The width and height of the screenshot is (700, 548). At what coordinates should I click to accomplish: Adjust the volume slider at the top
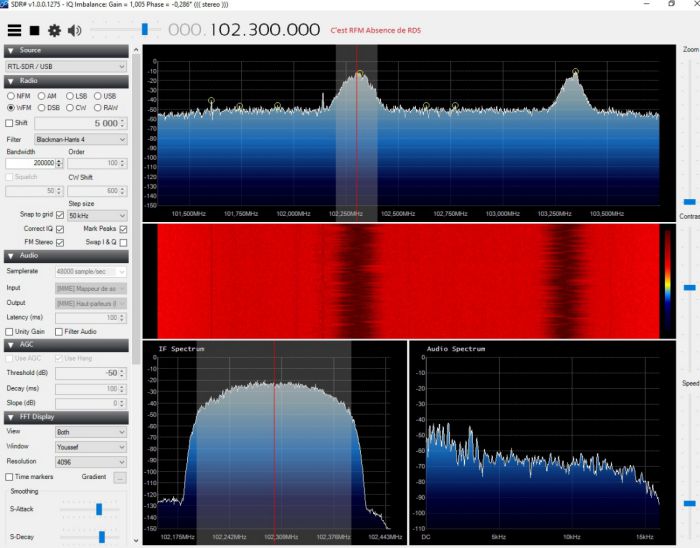tap(144, 29)
